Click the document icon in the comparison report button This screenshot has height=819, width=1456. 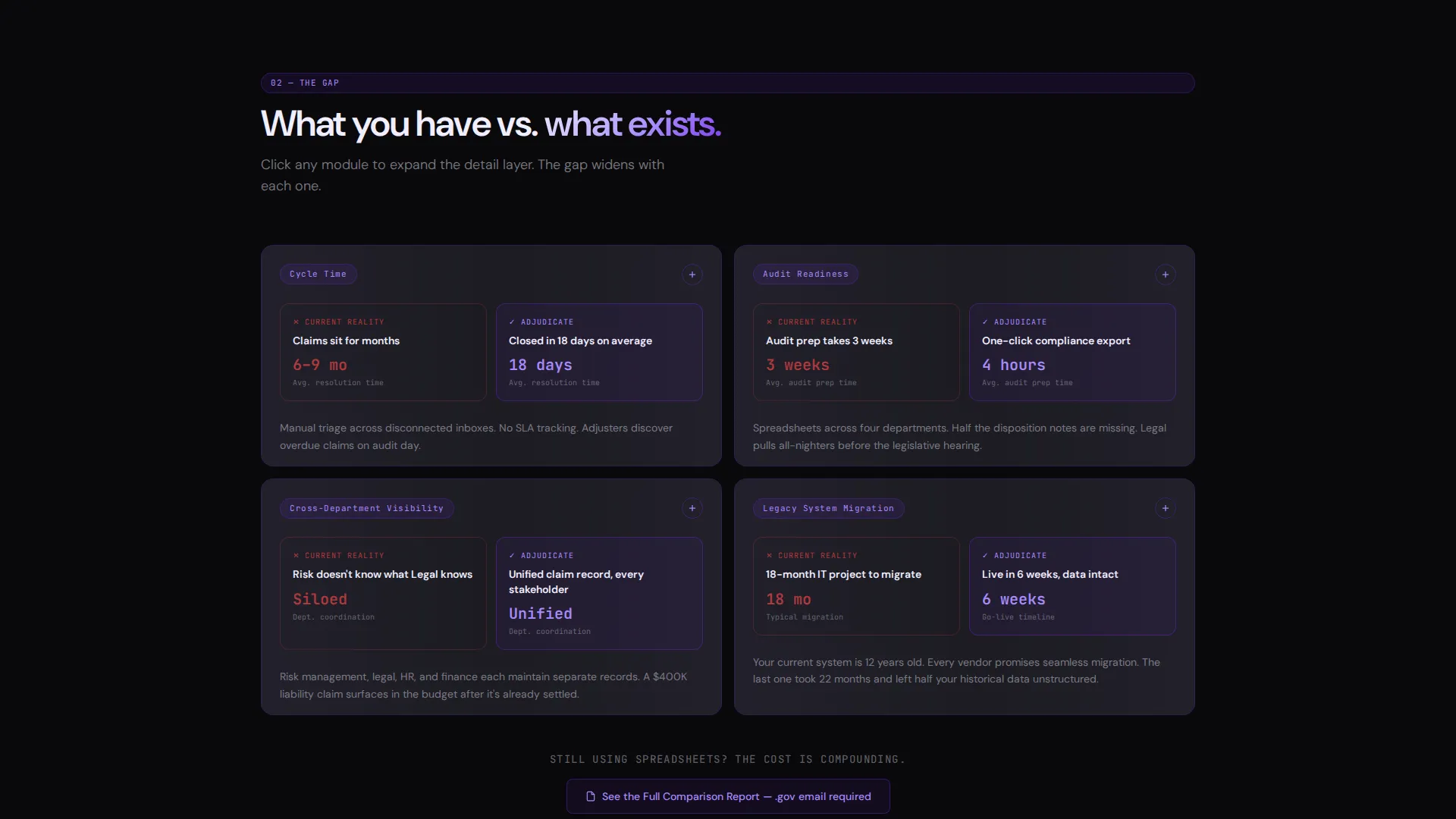591,796
